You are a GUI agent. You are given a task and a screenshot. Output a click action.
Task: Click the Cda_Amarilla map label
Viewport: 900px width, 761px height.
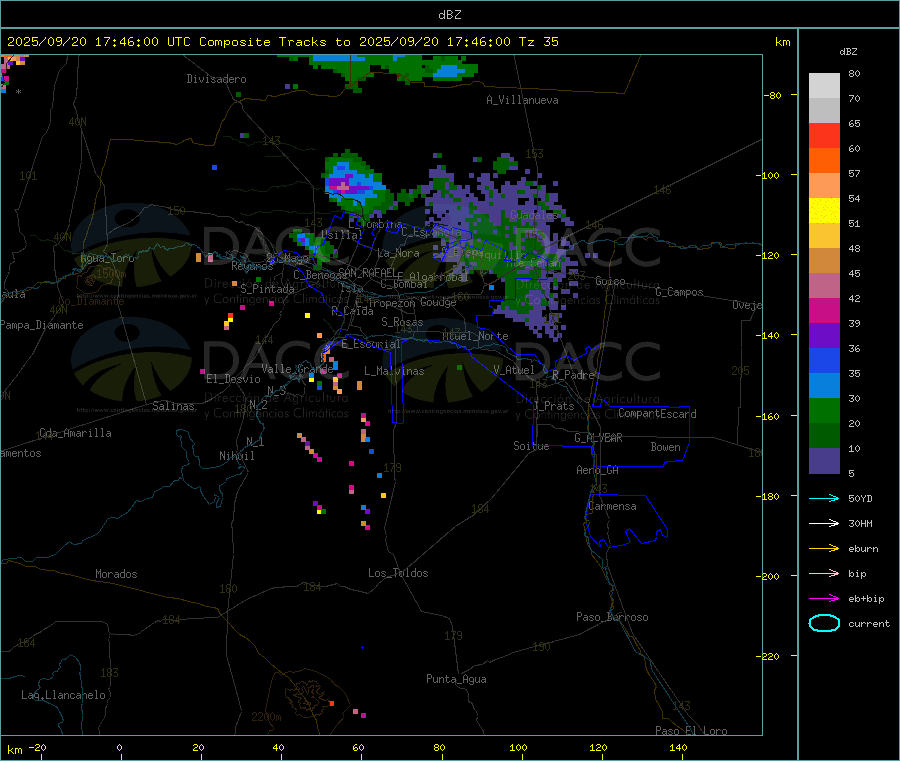click(x=75, y=433)
